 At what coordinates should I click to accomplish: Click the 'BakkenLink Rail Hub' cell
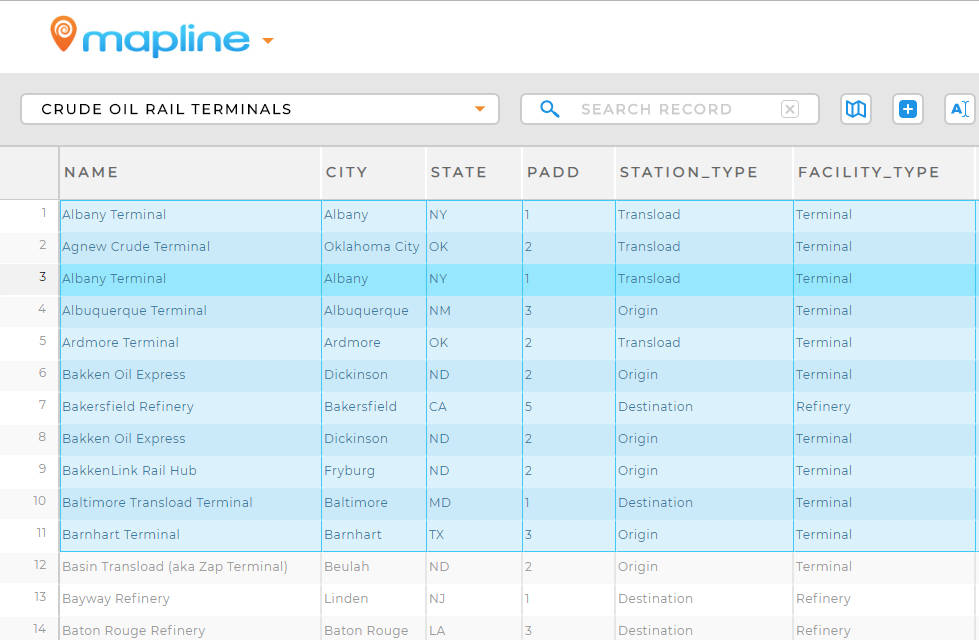tap(190, 471)
